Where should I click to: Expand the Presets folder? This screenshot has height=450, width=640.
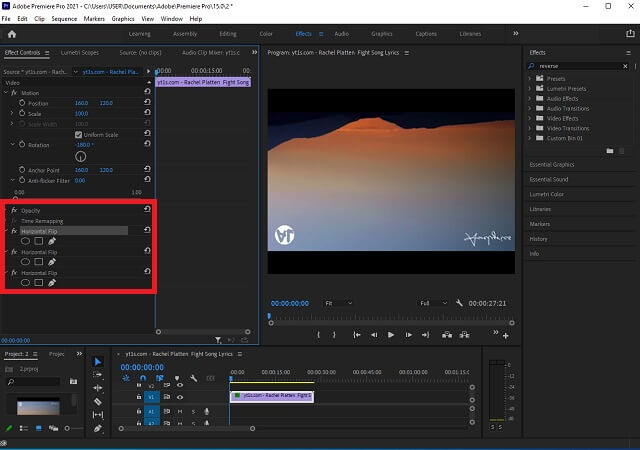click(x=530, y=78)
